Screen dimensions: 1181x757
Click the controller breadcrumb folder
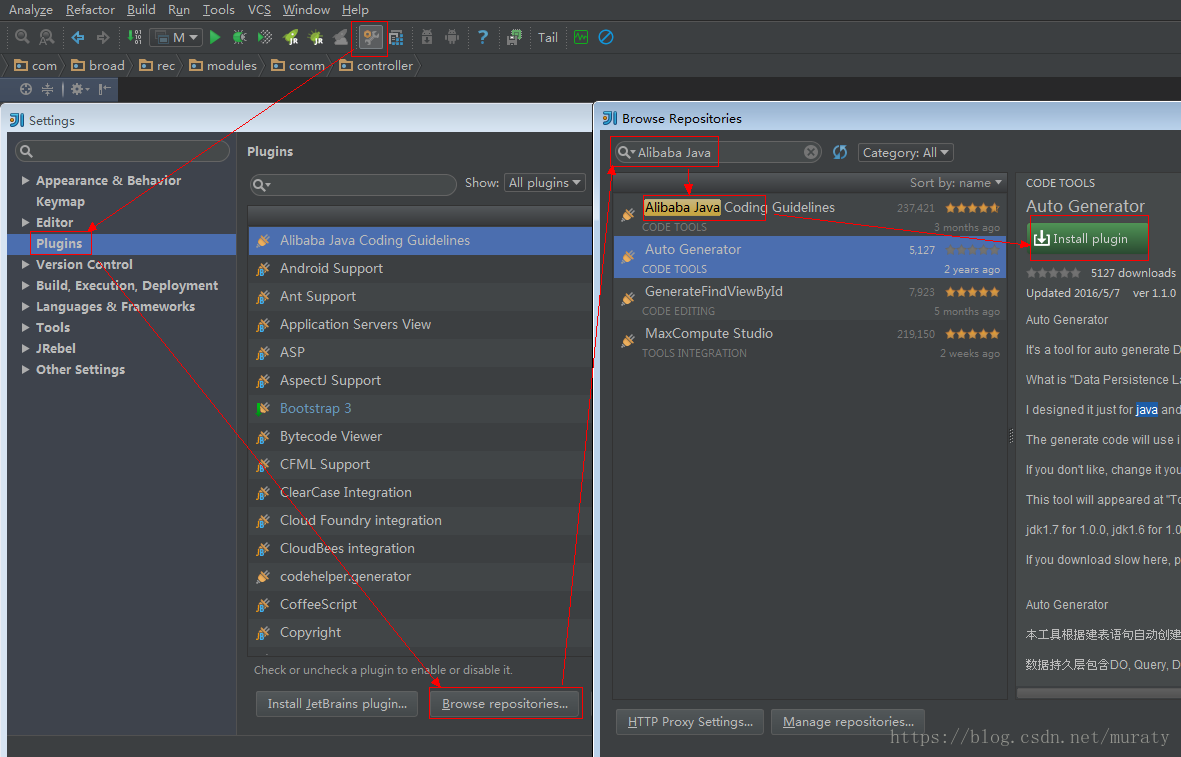click(x=376, y=66)
